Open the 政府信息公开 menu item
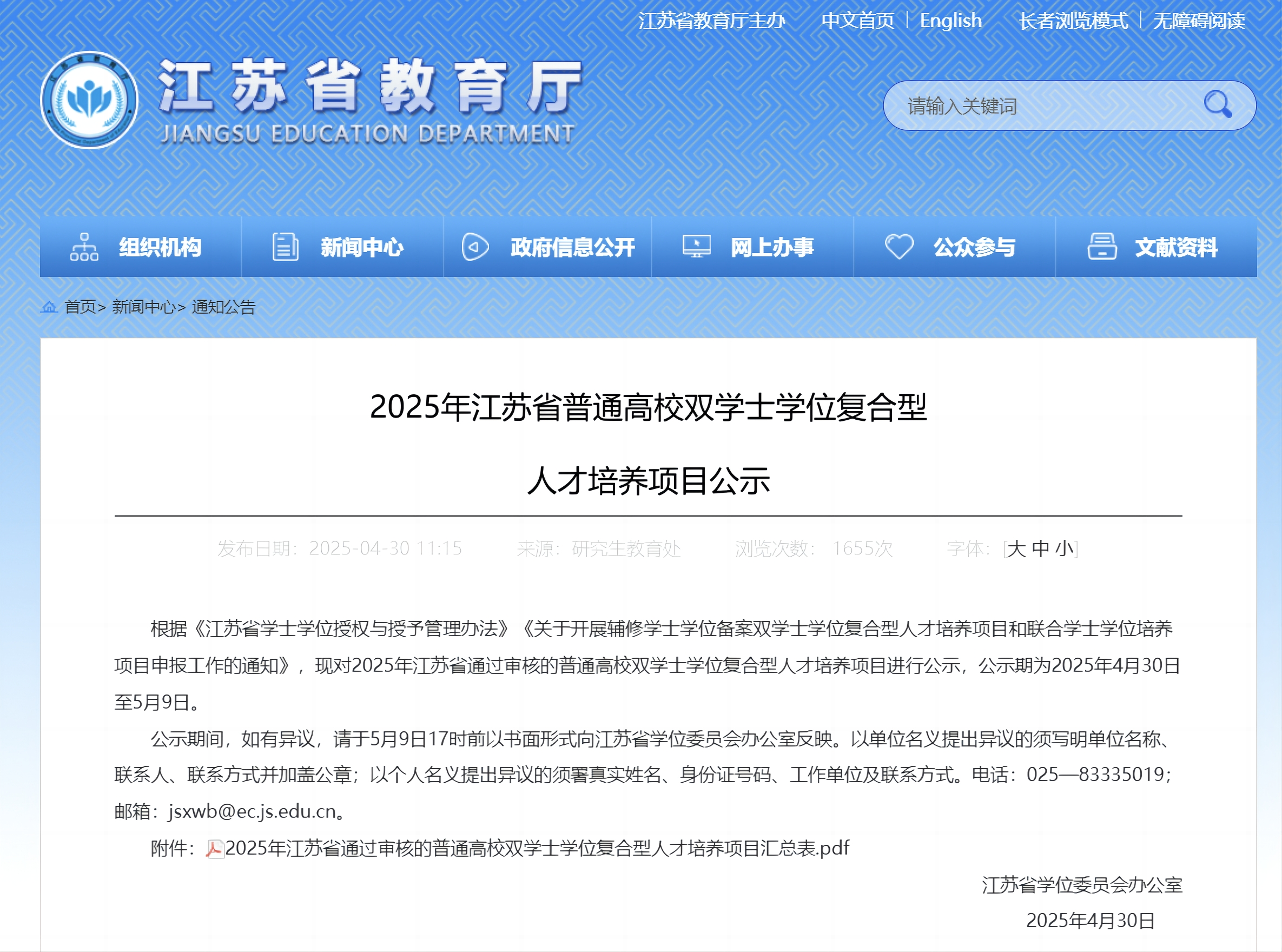Image resolution: width=1282 pixels, height=952 pixels. pyautogui.click(x=572, y=247)
